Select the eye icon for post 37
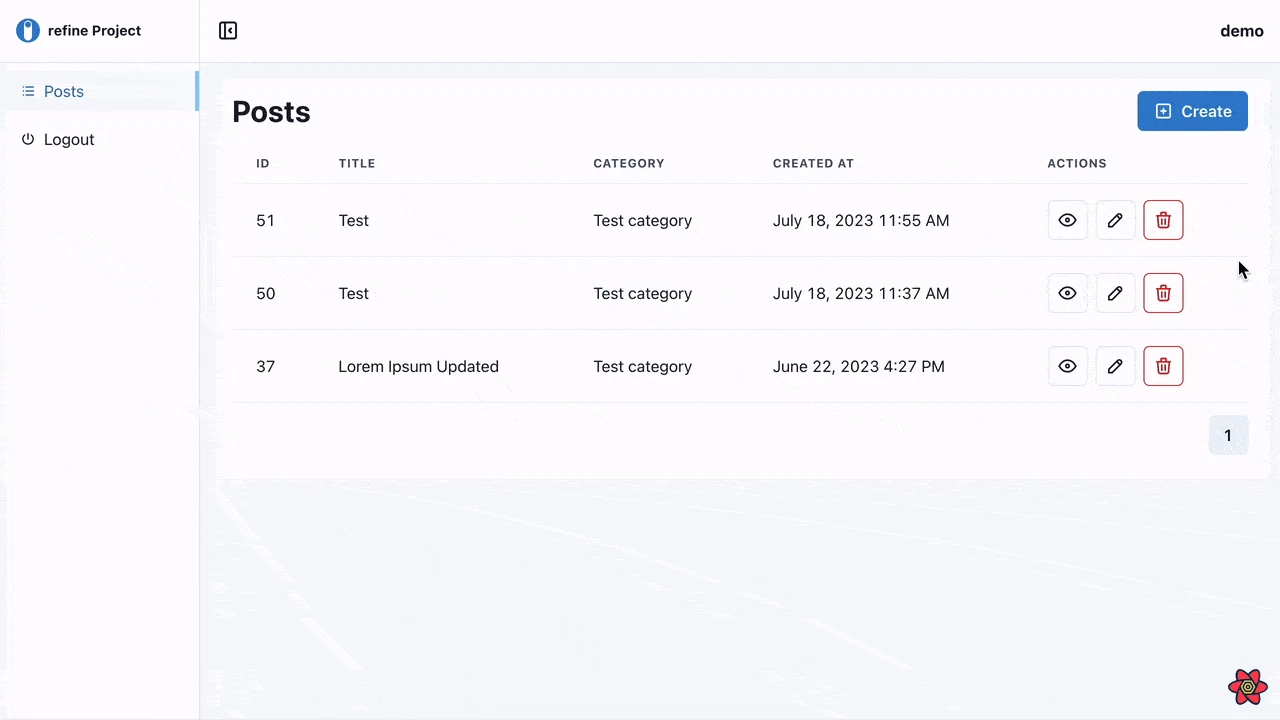1280x720 pixels. point(1067,366)
